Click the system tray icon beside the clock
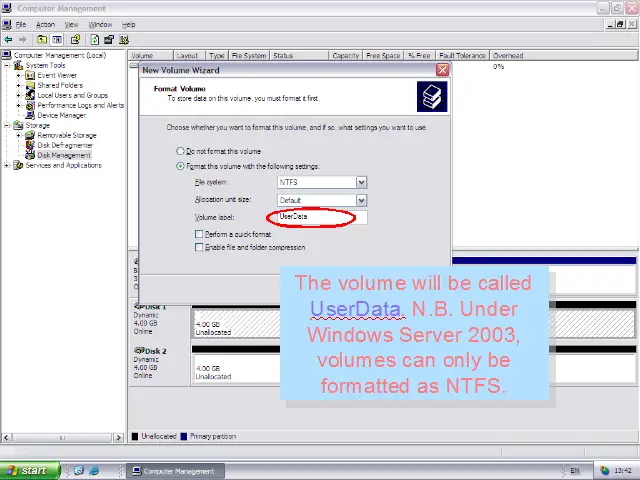 click(x=604, y=471)
